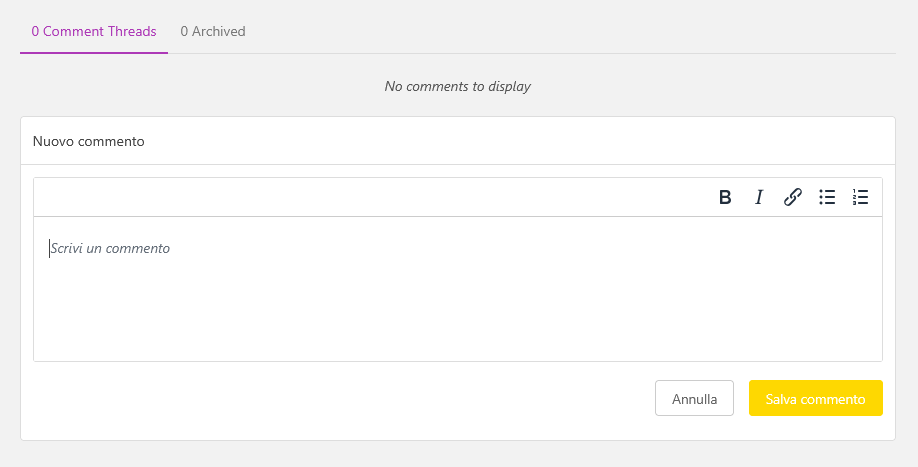Insert a hyperlink via chain icon
This screenshot has height=467, width=918.
coord(792,197)
